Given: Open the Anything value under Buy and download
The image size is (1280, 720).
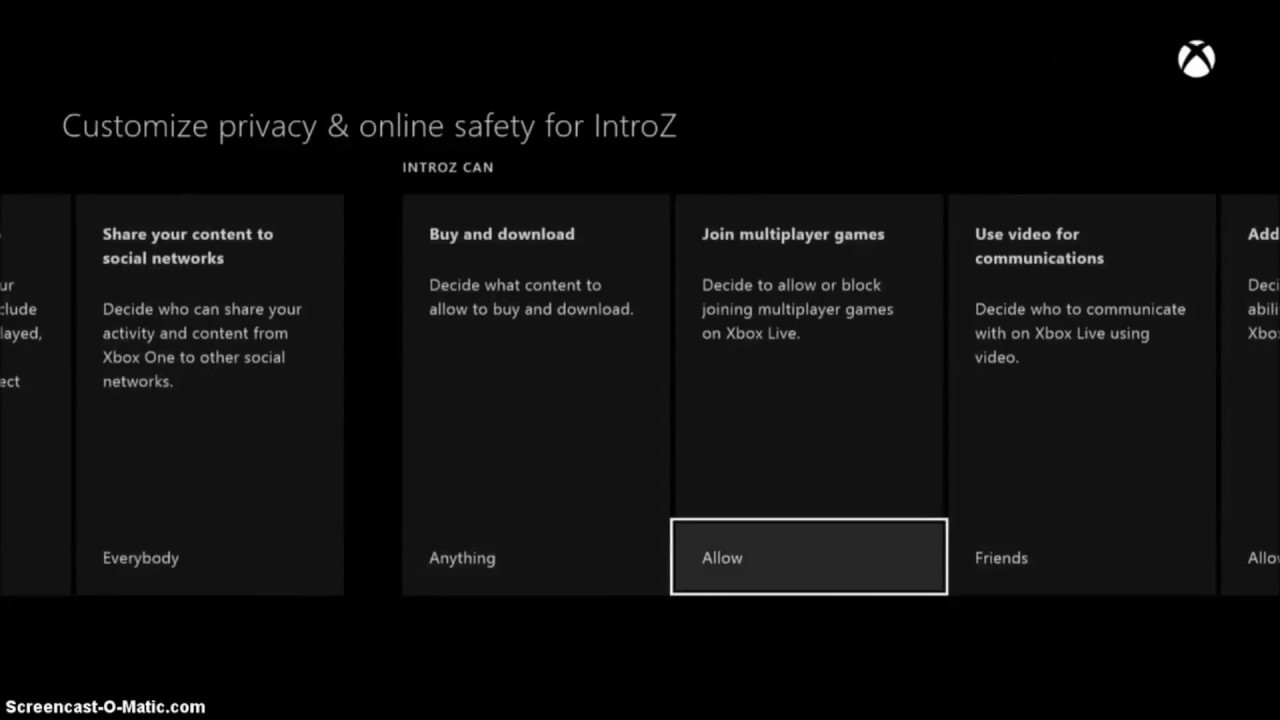Looking at the screenshot, I should 462,558.
